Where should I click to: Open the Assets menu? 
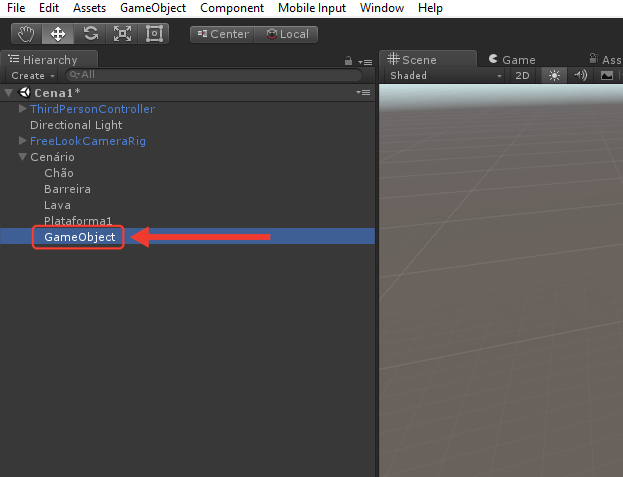(x=89, y=8)
